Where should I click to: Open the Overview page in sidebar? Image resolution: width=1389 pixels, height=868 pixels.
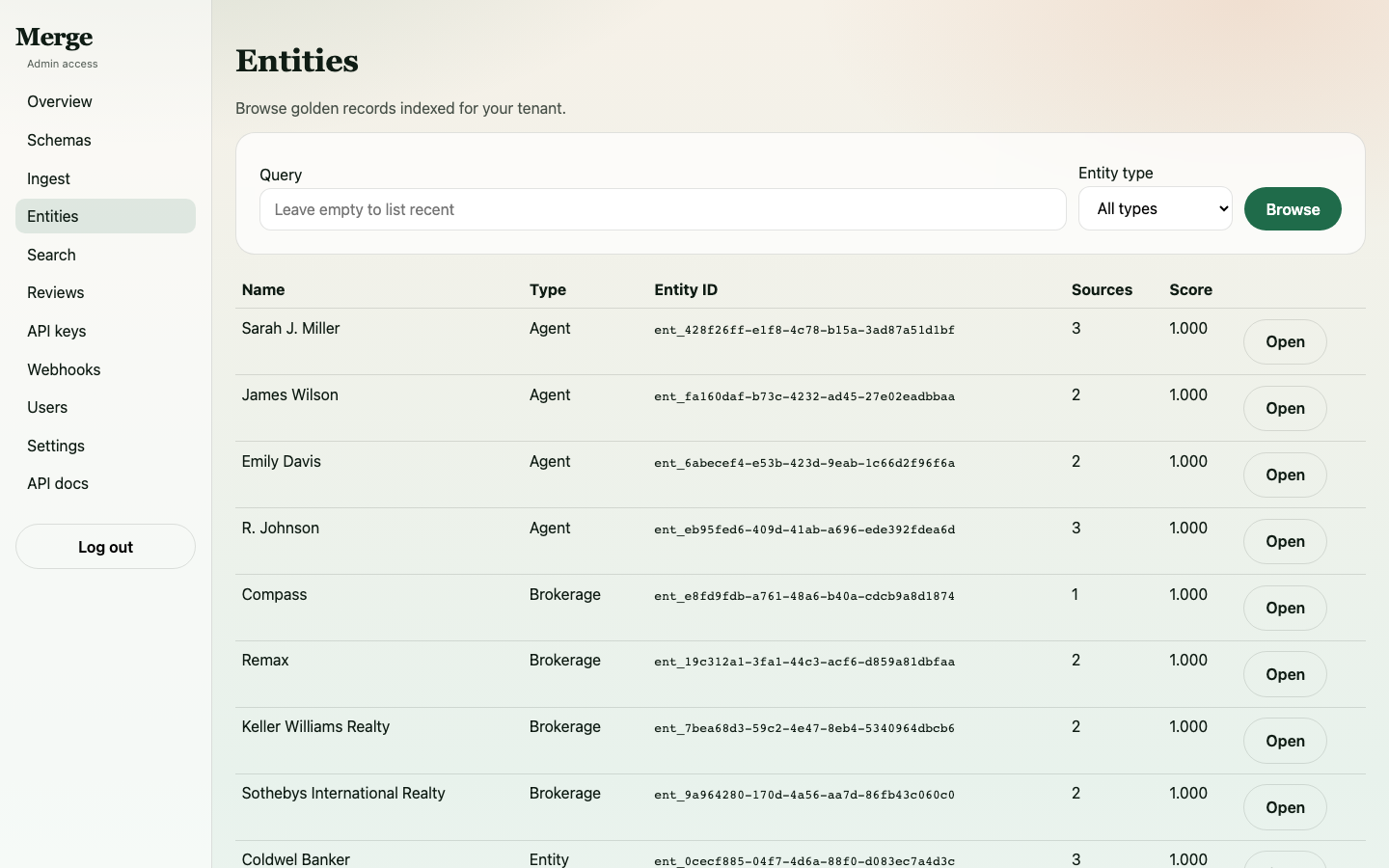[x=105, y=101]
